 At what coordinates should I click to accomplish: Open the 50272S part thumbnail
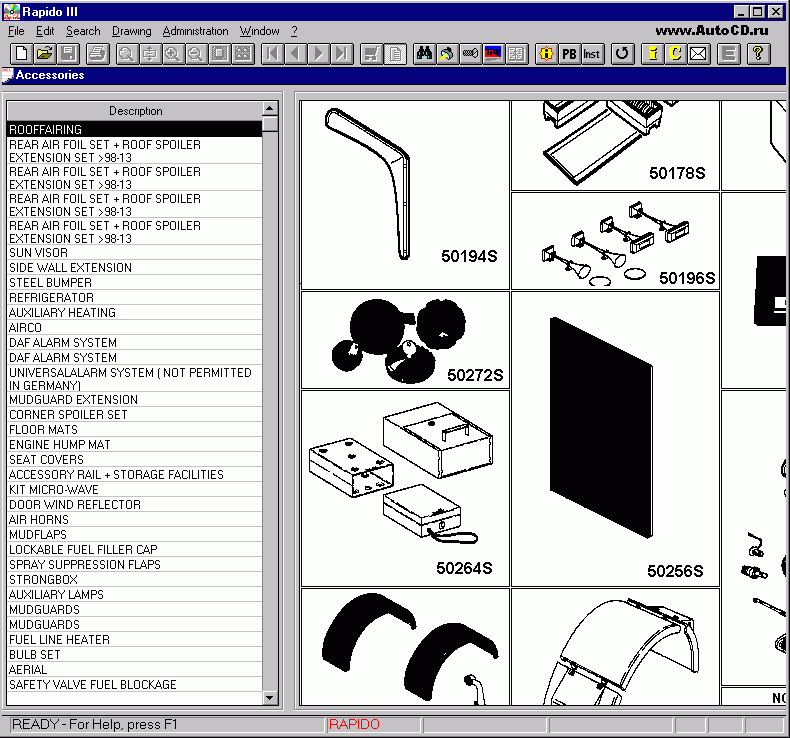pyautogui.click(x=405, y=340)
